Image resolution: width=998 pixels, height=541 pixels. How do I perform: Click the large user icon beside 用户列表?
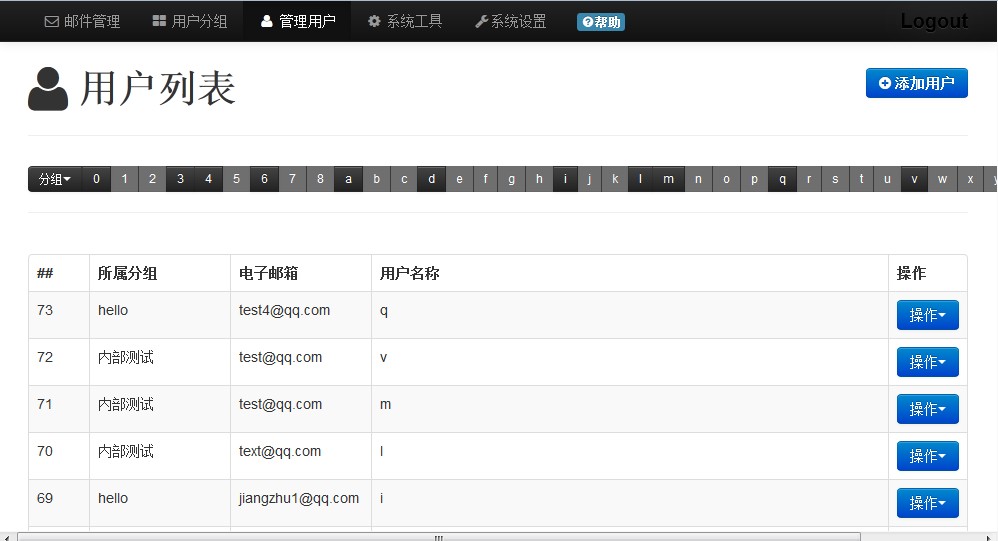pyautogui.click(x=48, y=89)
